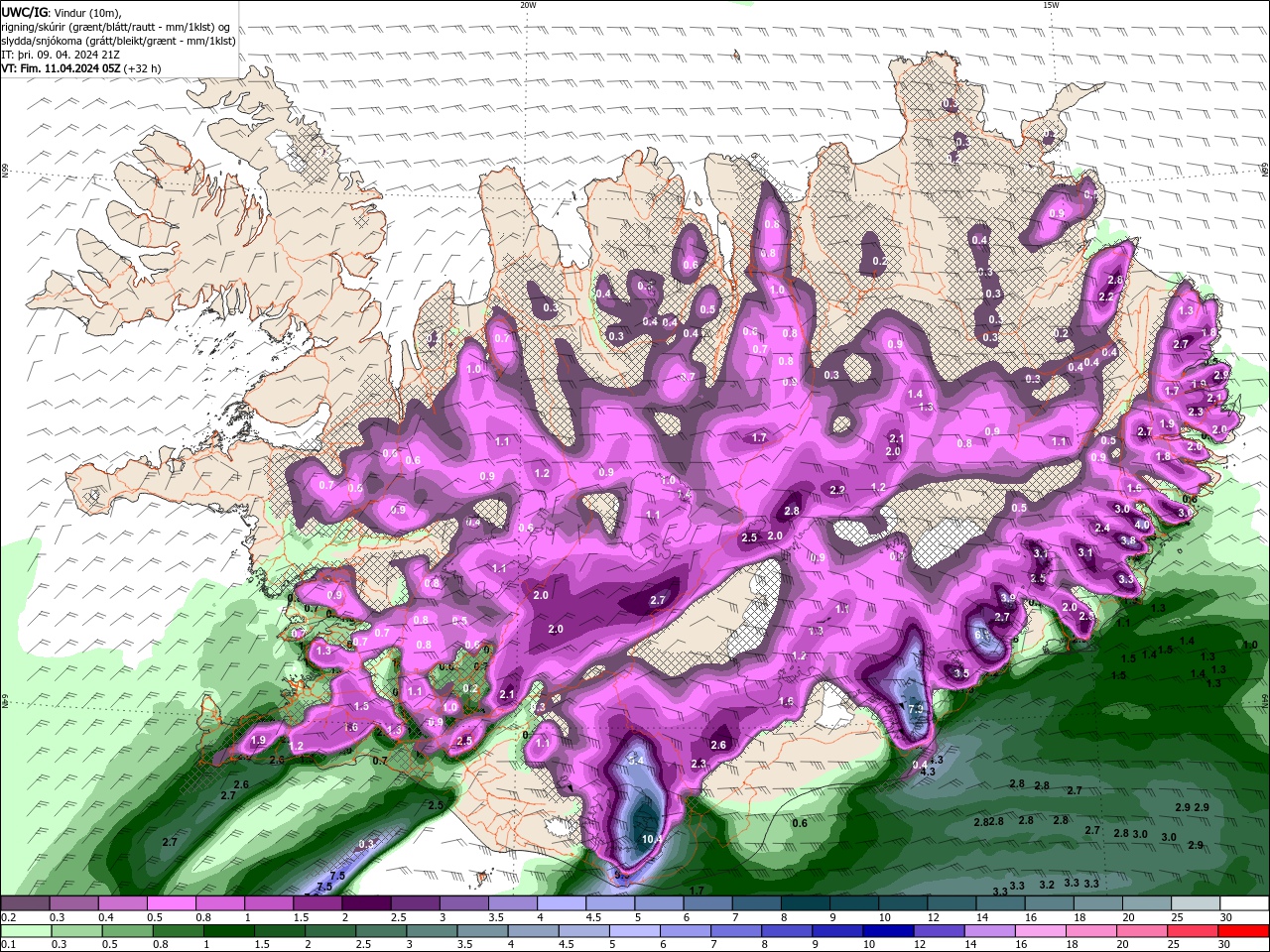The image size is (1270, 952).
Task: Click the '0.2' label in the snow legend
Action: pyautogui.click(x=8, y=918)
